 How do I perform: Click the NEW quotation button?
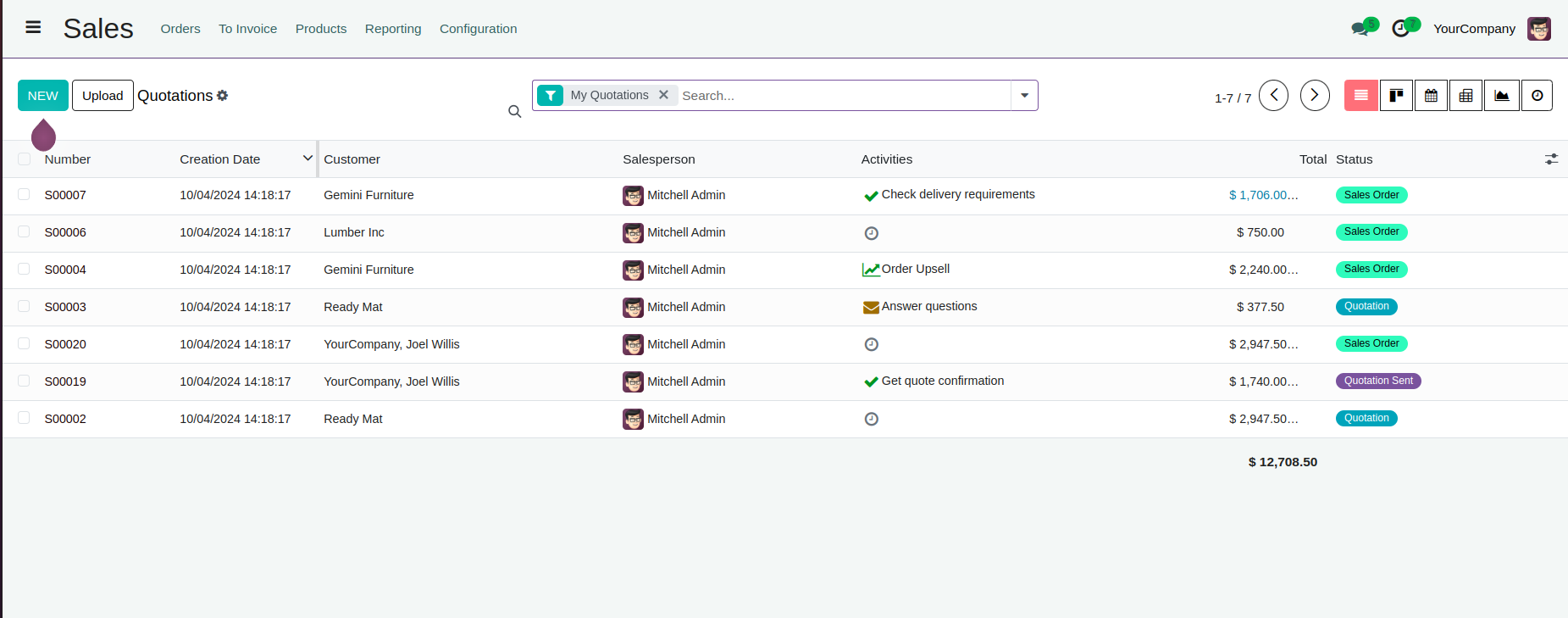[43, 96]
